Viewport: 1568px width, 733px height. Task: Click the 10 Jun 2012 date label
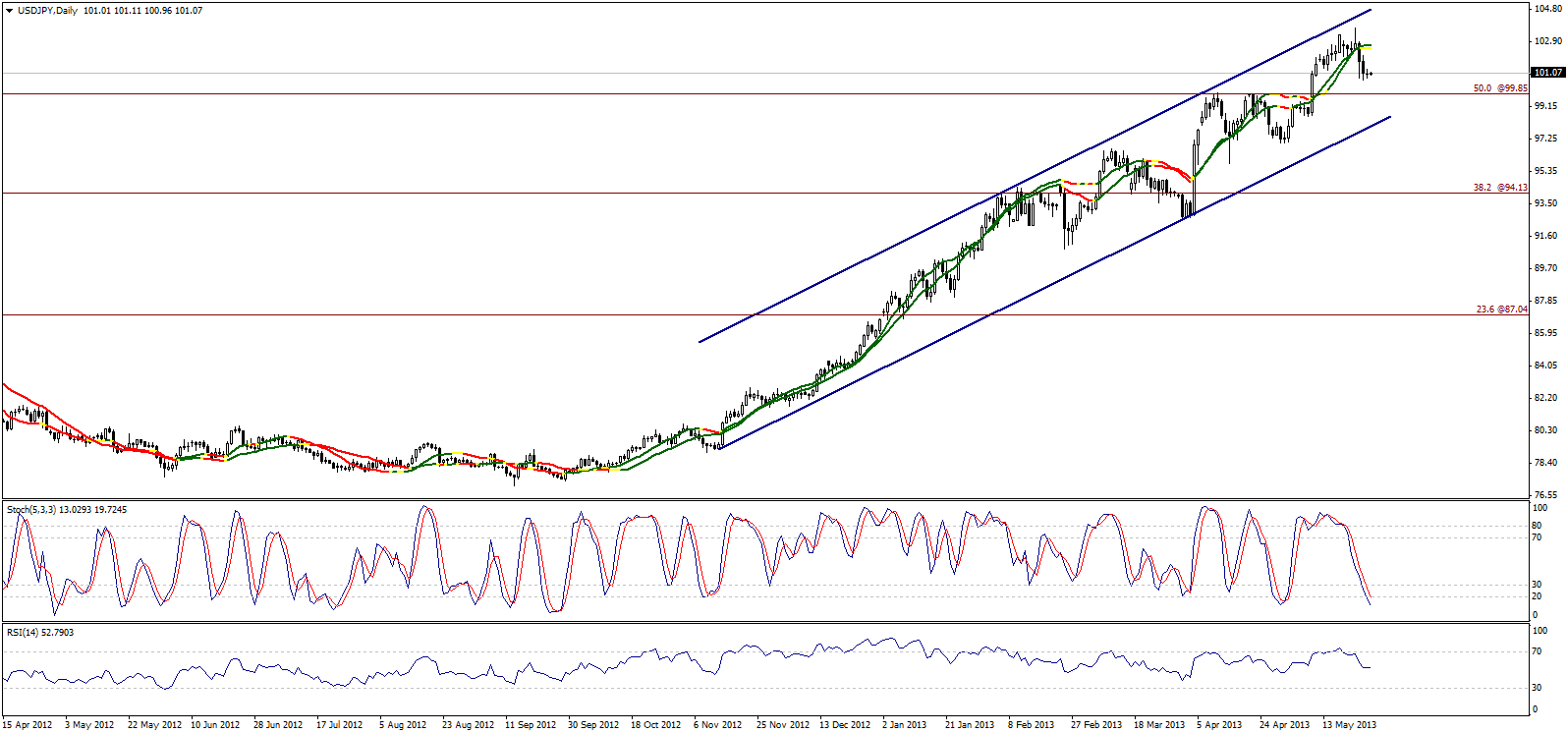pyautogui.click(x=215, y=725)
